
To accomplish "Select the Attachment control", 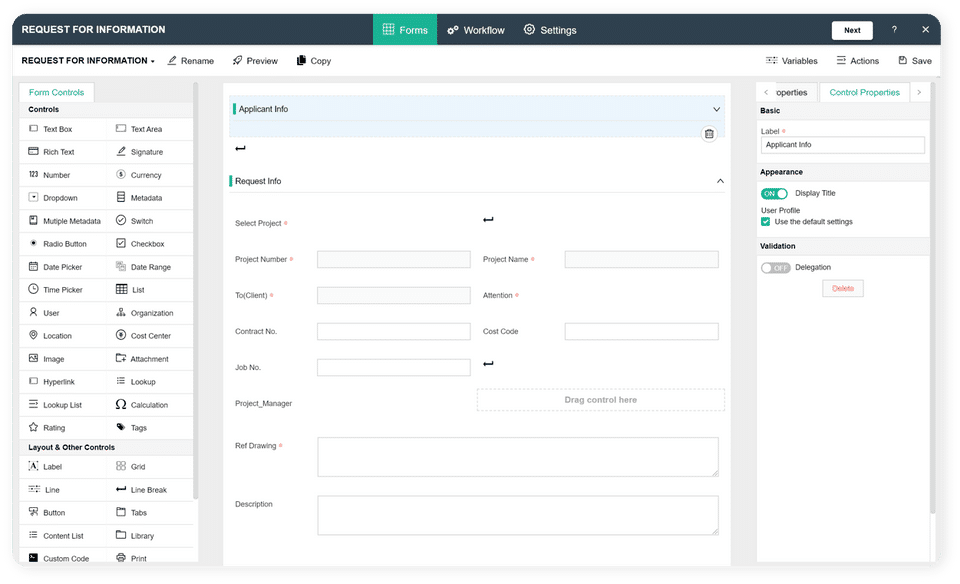I will click(142, 359).
